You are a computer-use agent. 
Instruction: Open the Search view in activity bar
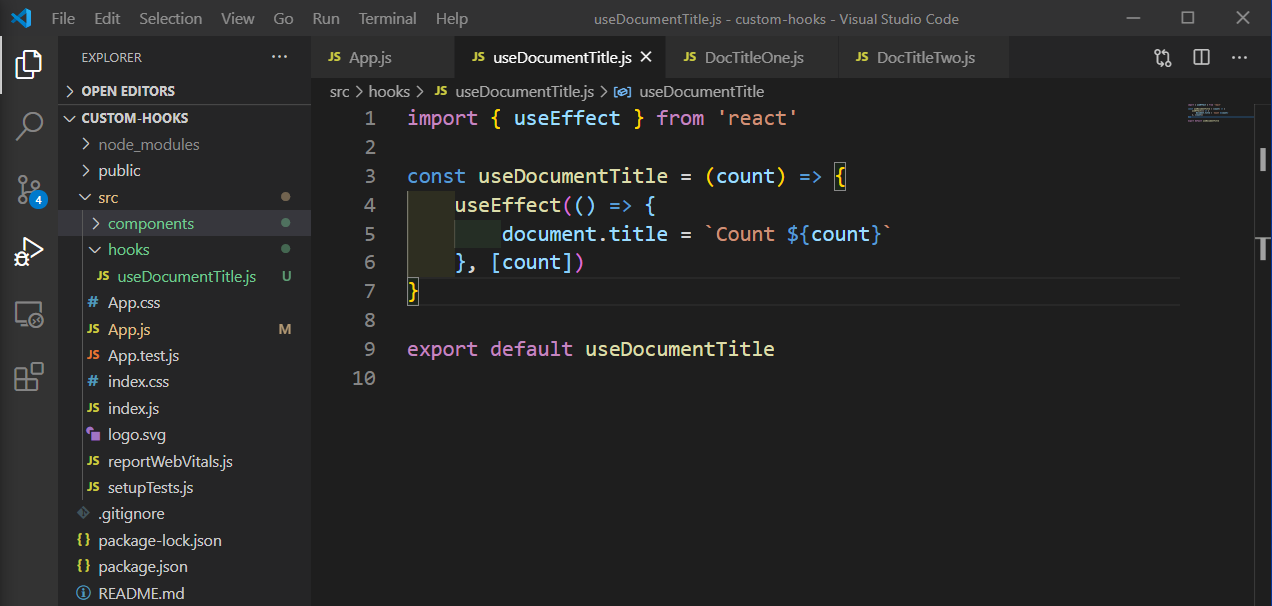29,126
